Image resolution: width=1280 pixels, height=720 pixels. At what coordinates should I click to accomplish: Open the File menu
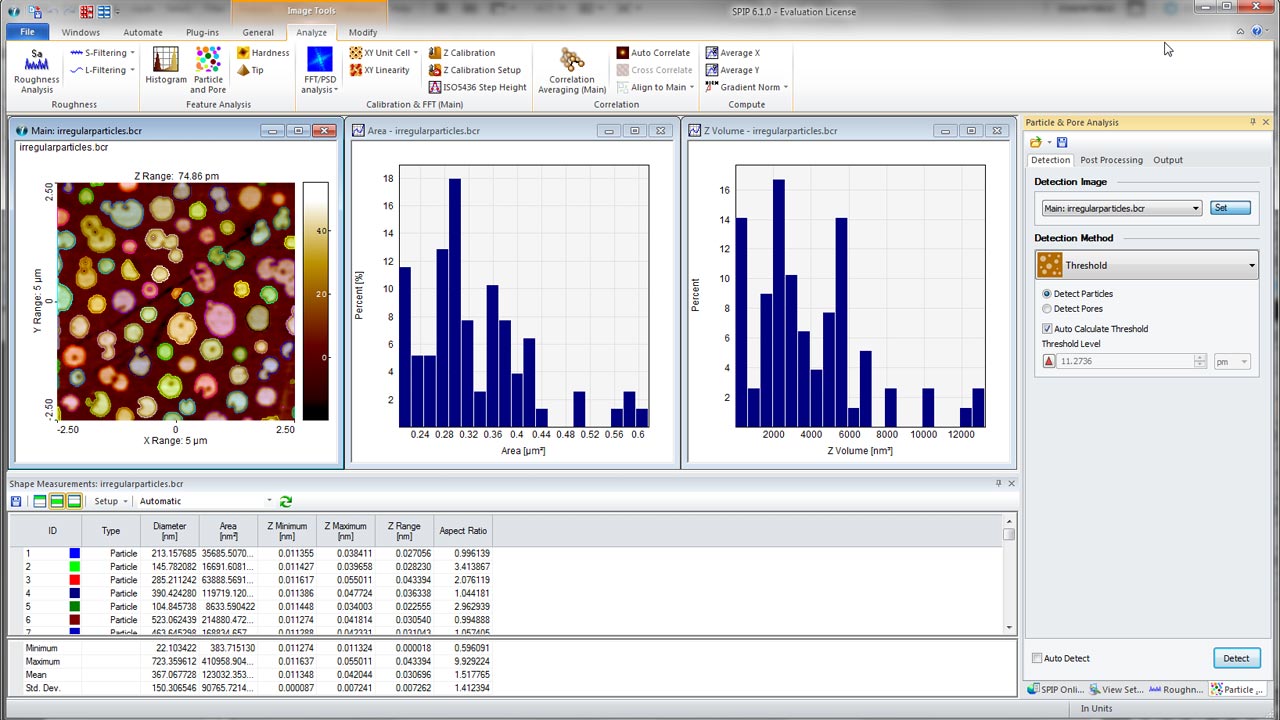27,32
